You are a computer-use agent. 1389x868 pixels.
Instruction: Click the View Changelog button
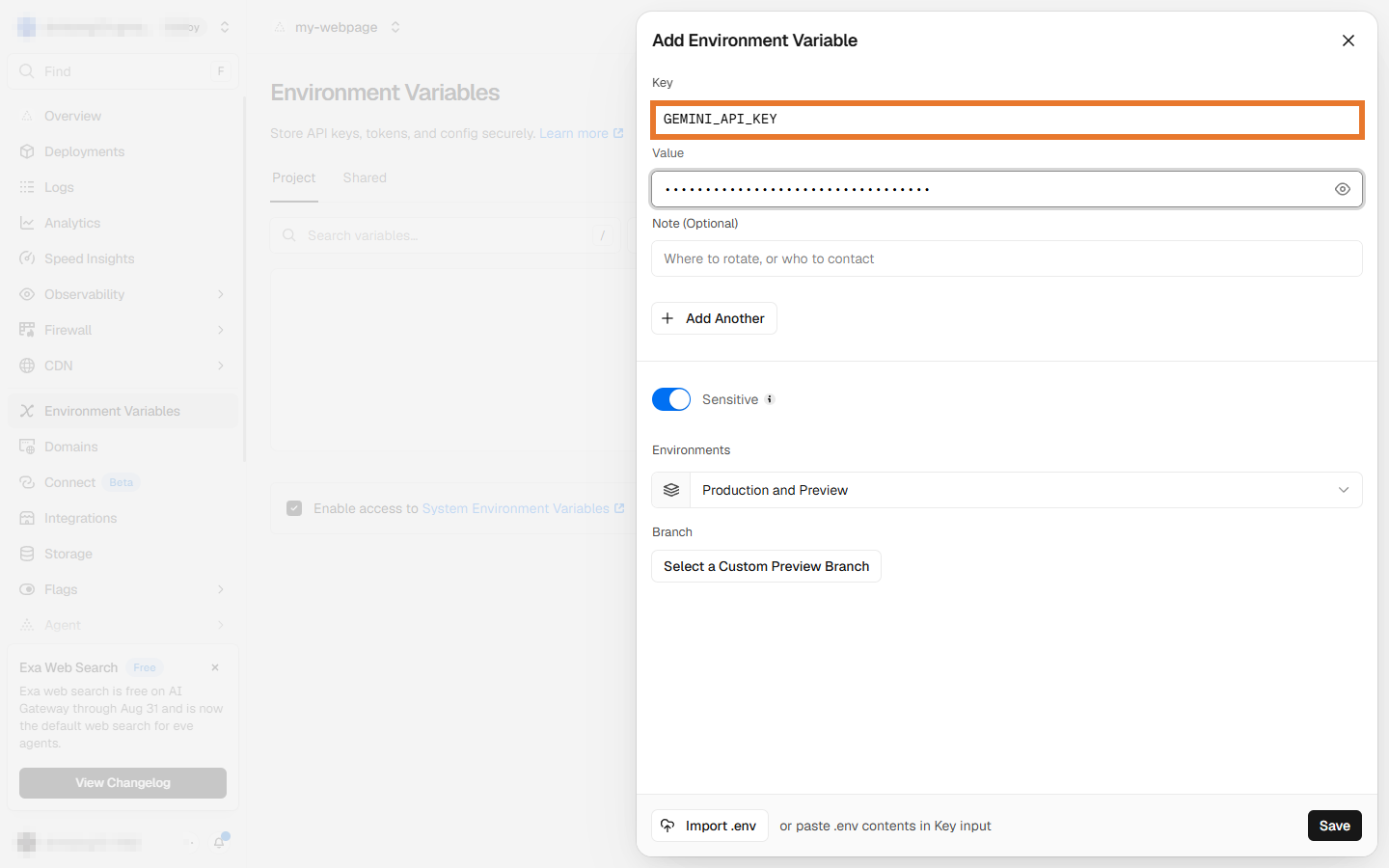click(x=123, y=783)
